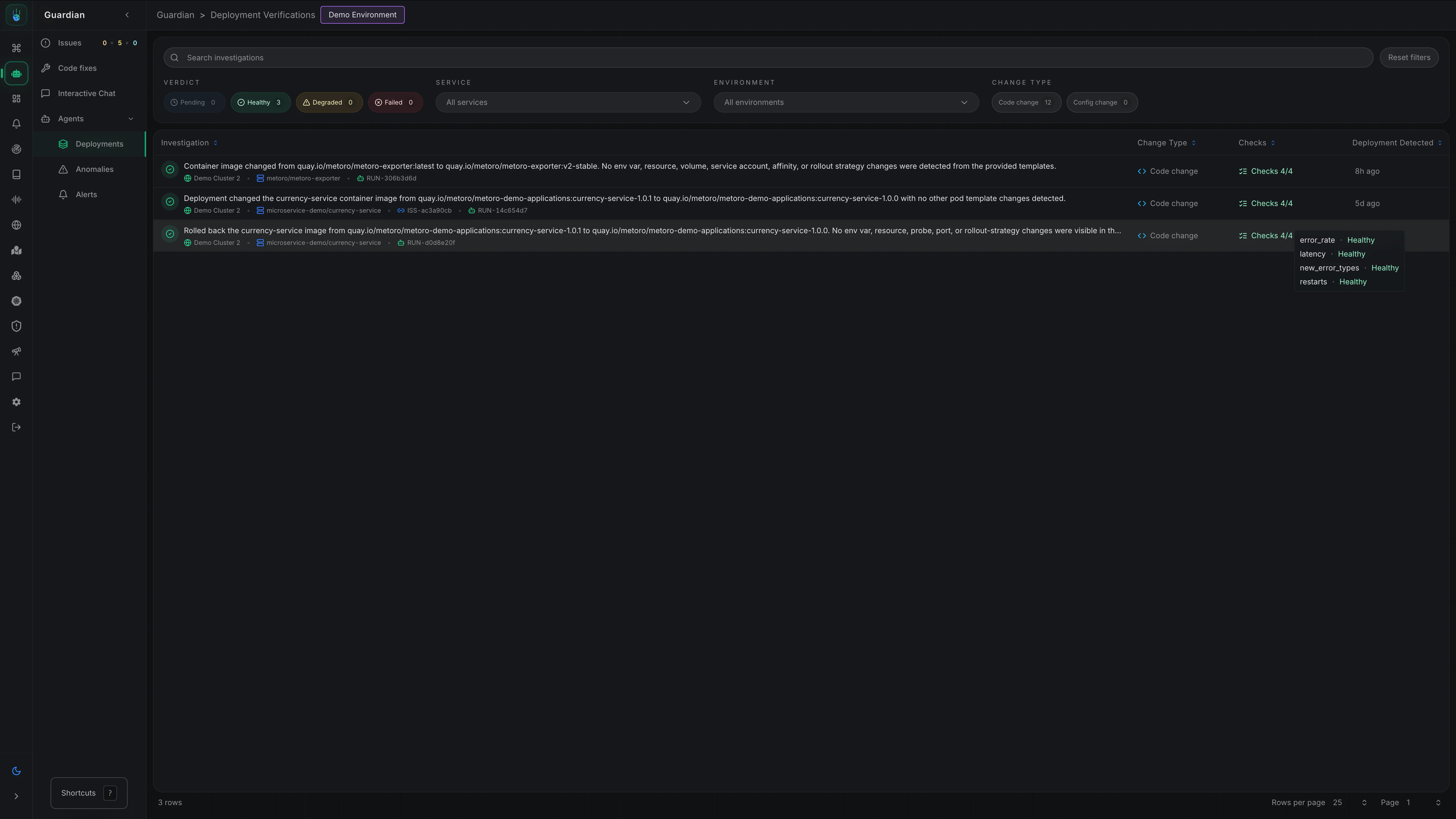The width and height of the screenshot is (1456, 819).
Task: Collapse the Agents section chevron
Action: [x=131, y=119]
